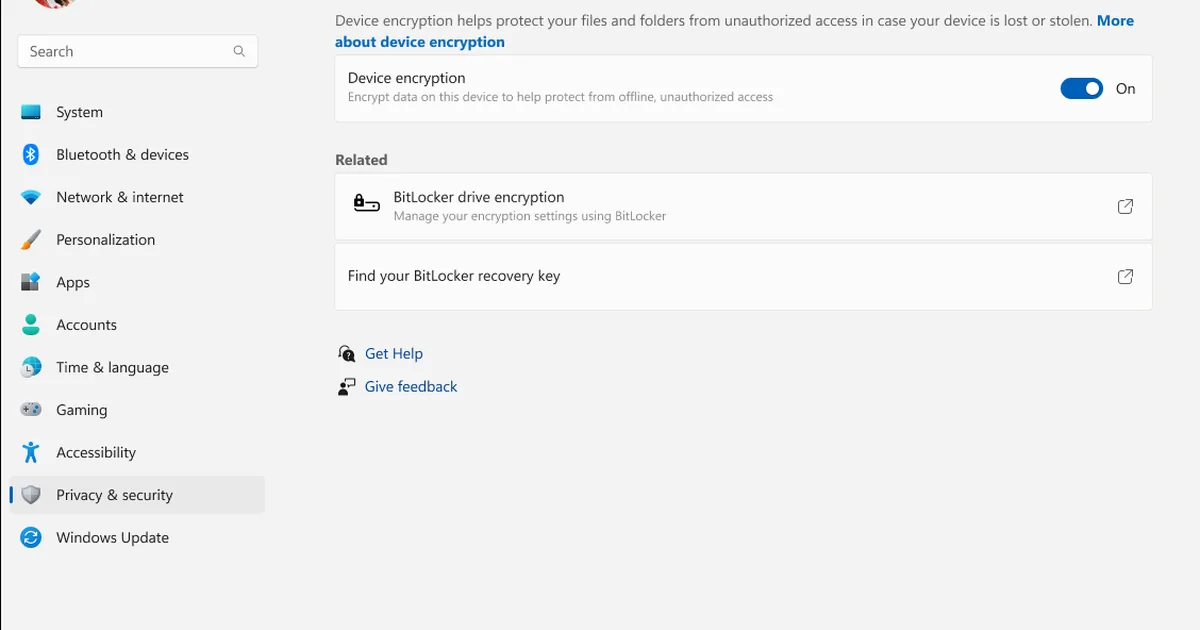
Task: Click the user profile picture
Action: click(55, 4)
